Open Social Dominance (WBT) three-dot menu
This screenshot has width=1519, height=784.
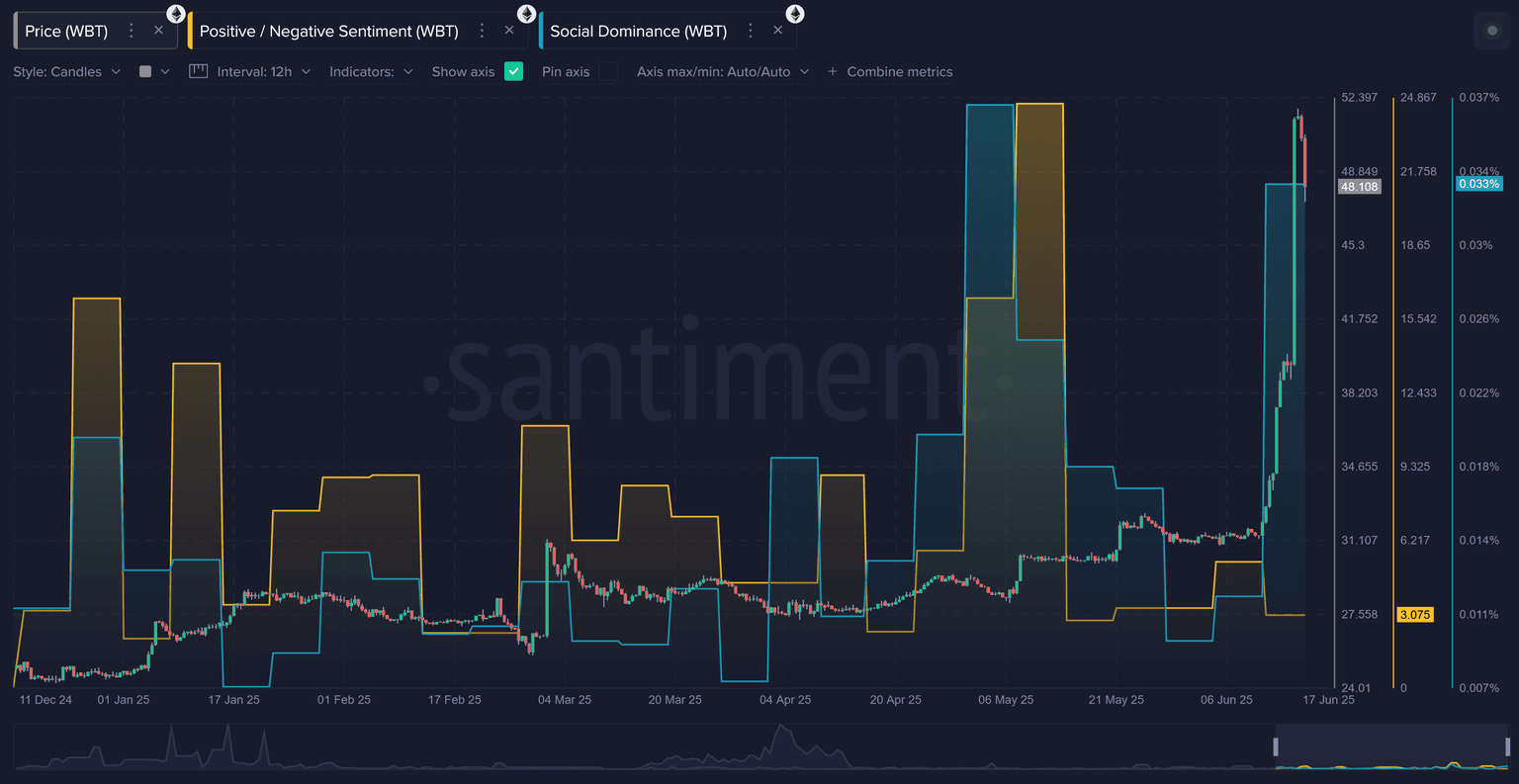click(x=751, y=31)
